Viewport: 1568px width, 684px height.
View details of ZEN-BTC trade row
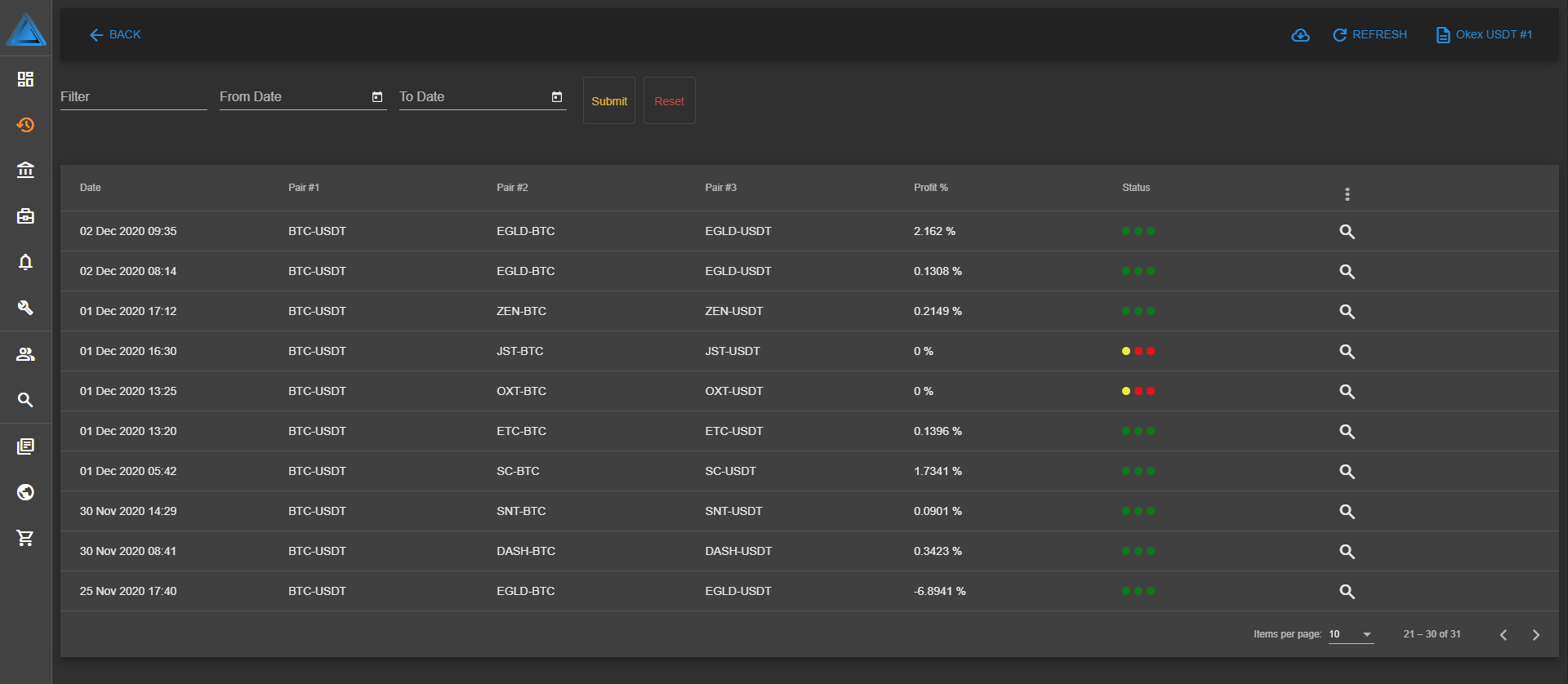pos(1347,312)
